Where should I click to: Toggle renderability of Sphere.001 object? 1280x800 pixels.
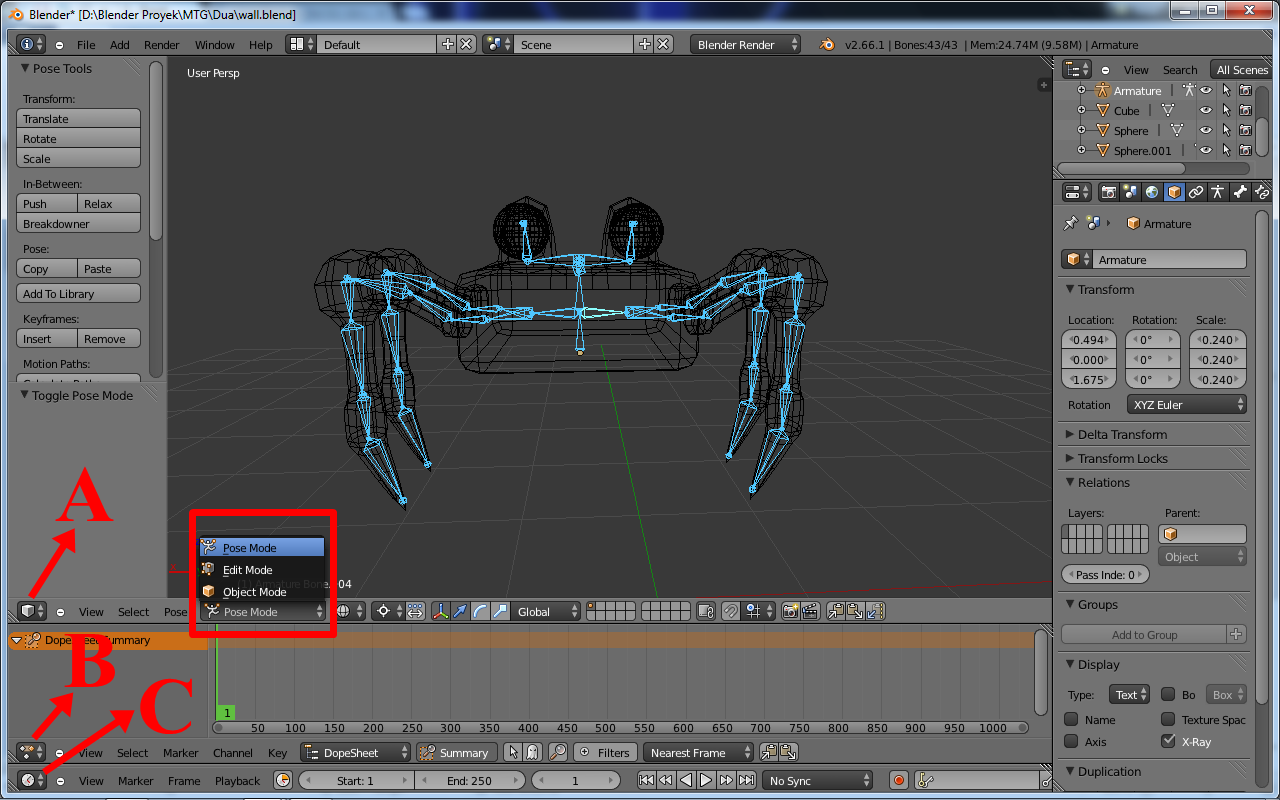1245,150
